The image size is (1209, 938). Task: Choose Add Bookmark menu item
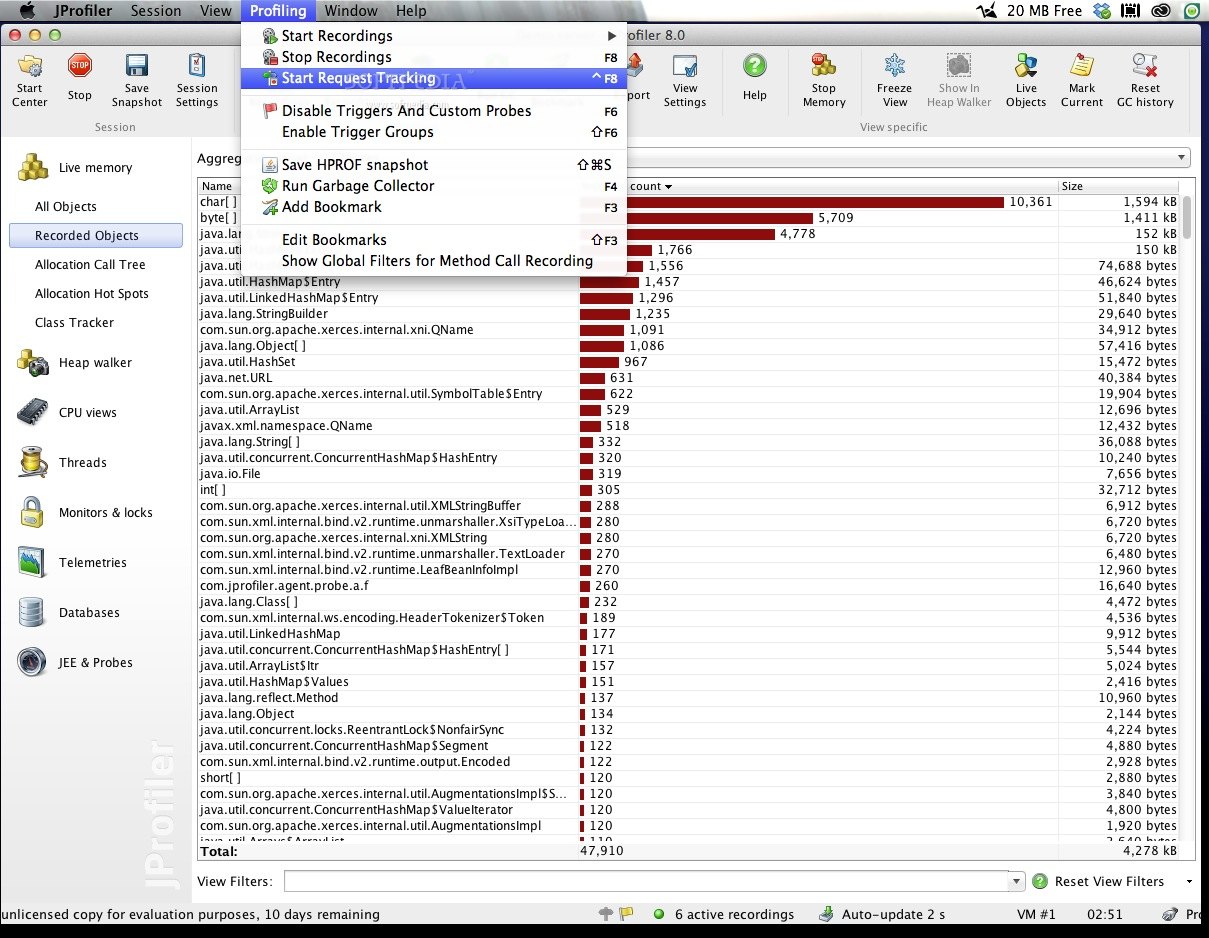433,207
